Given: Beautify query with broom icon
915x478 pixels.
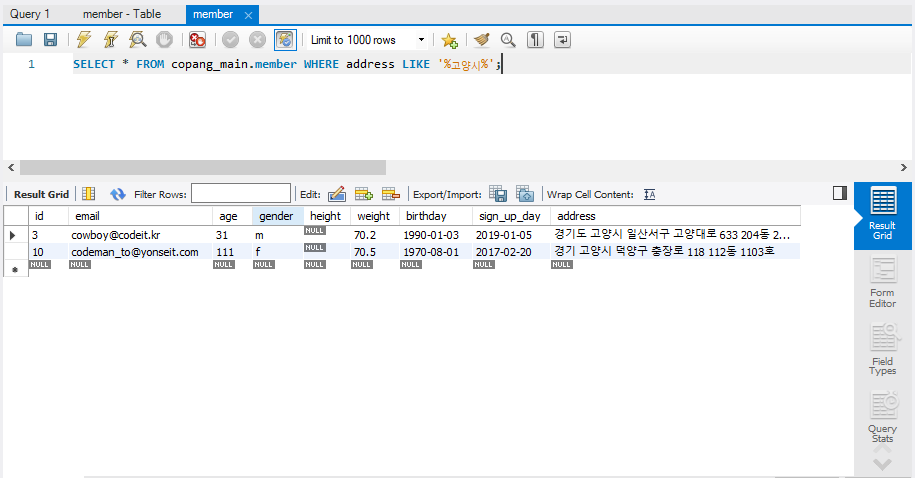Looking at the screenshot, I should [x=481, y=40].
